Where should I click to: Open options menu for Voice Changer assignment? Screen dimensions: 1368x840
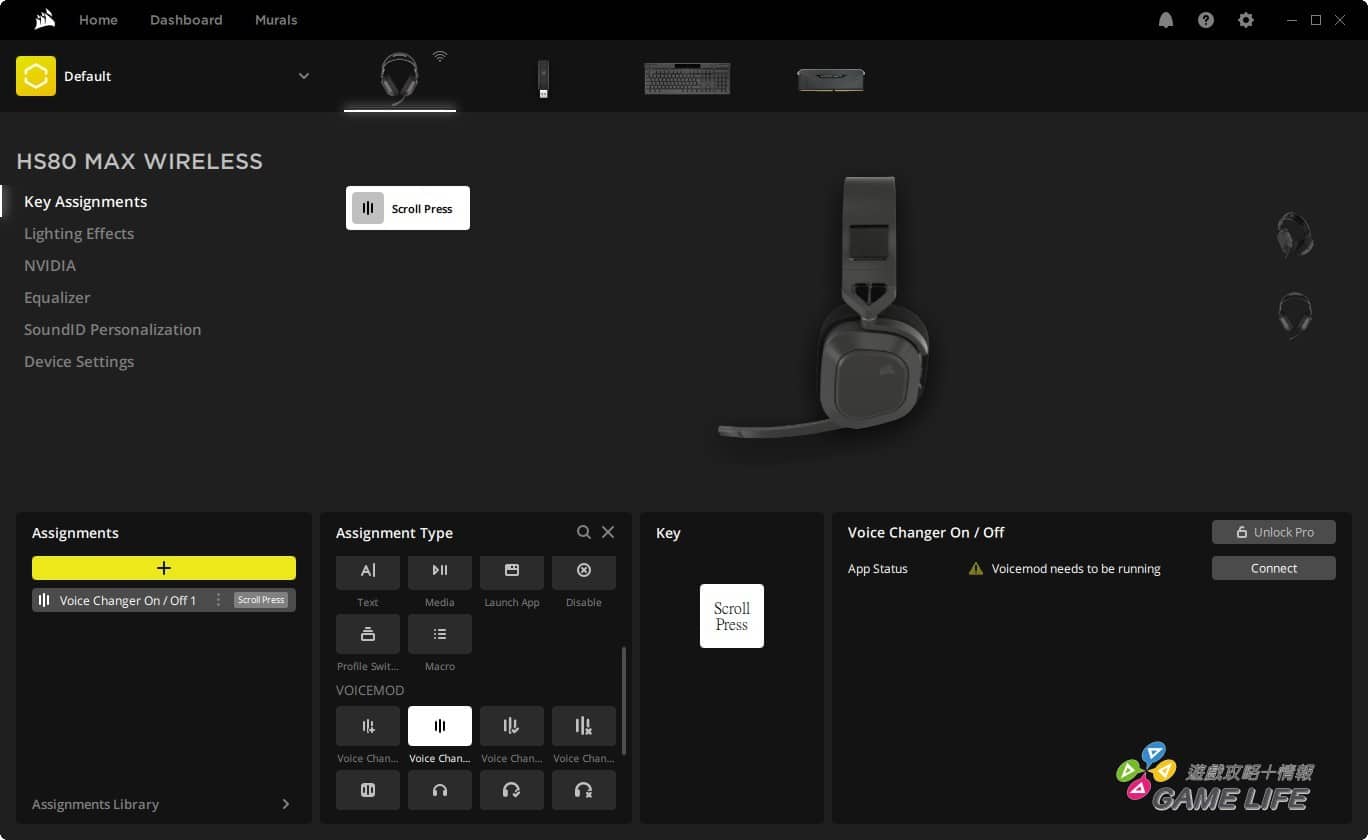(x=218, y=600)
